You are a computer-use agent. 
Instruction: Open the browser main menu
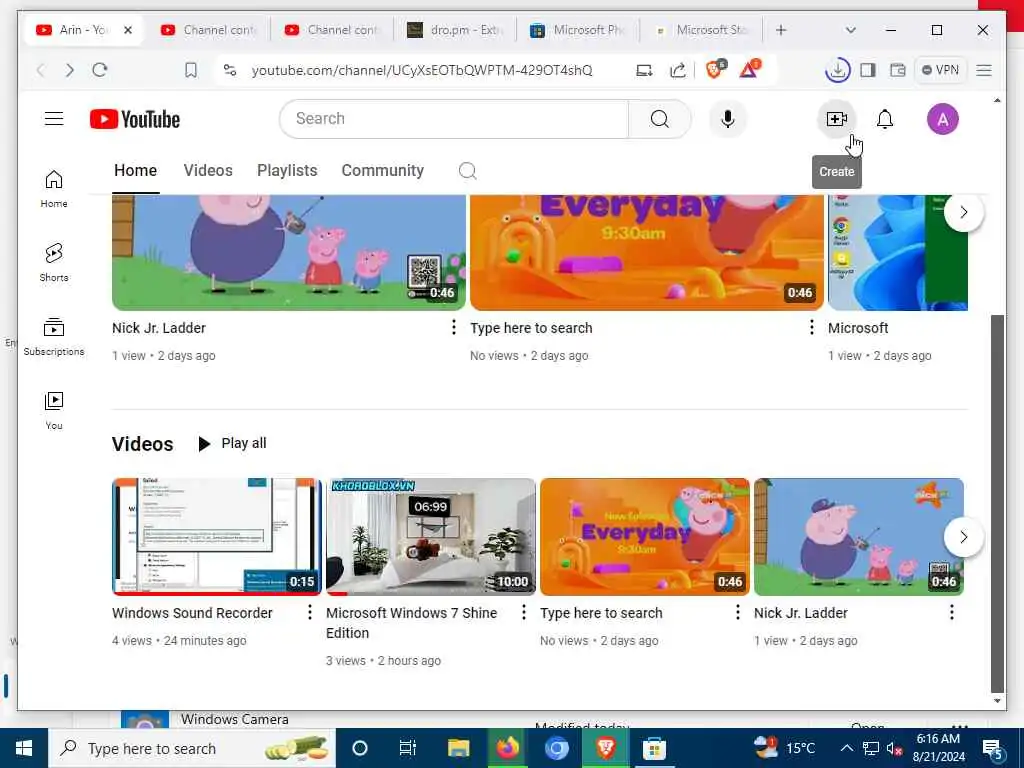(x=984, y=70)
